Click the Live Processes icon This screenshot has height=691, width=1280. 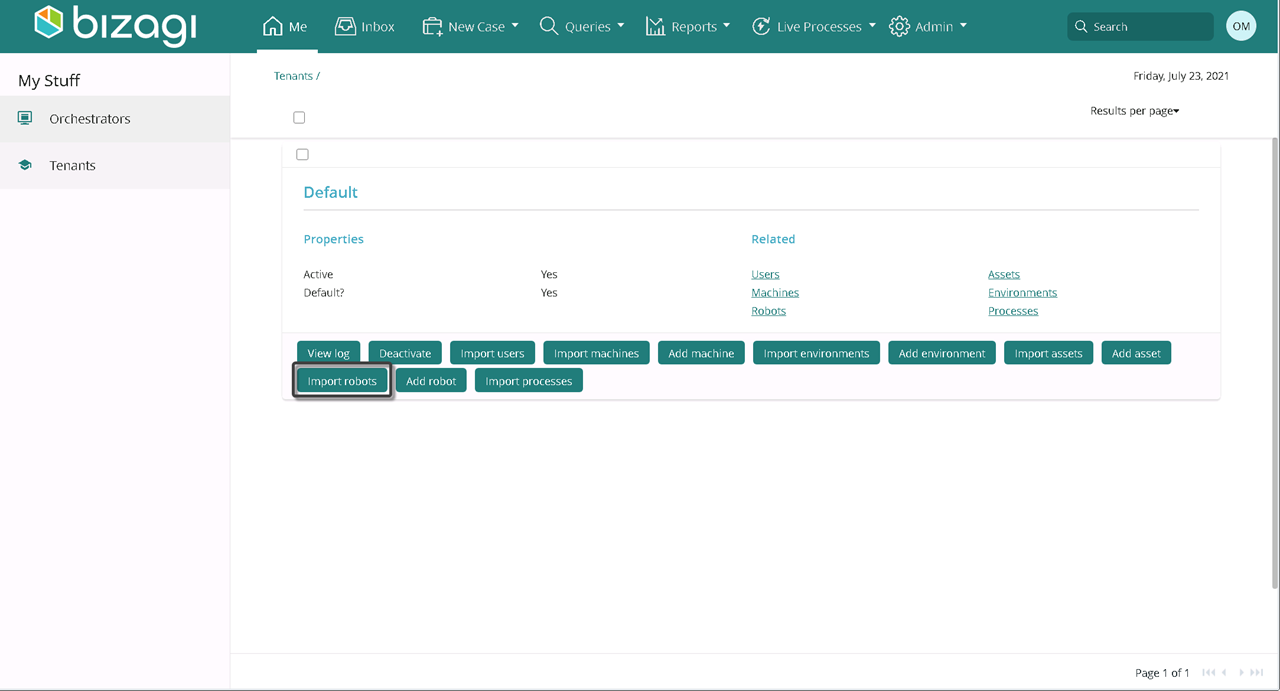point(761,26)
